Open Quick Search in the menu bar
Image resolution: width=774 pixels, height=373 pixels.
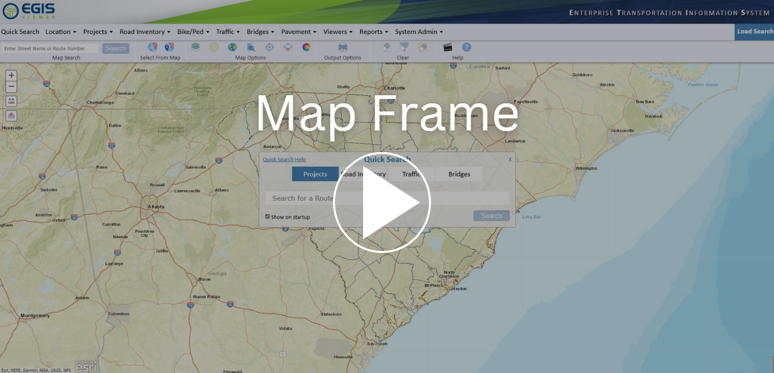point(20,32)
